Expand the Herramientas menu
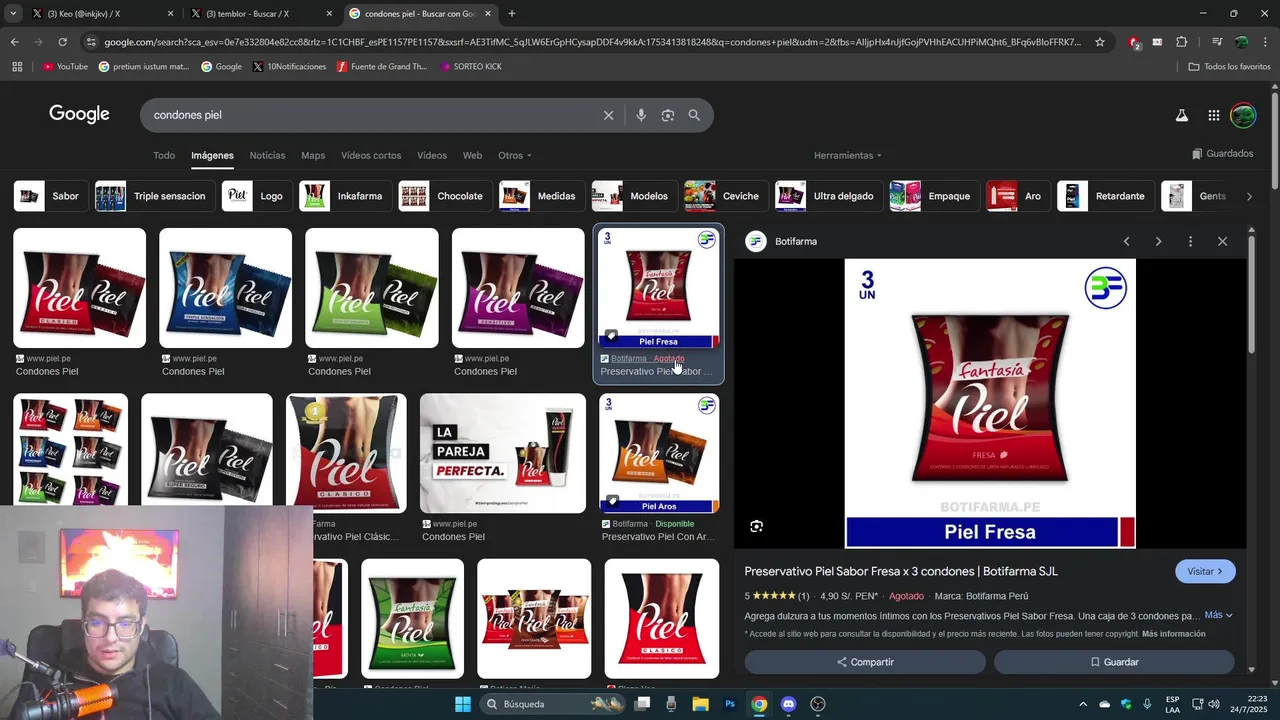The width and height of the screenshot is (1280, 720). pyautogui.click(x=848, y=155)
